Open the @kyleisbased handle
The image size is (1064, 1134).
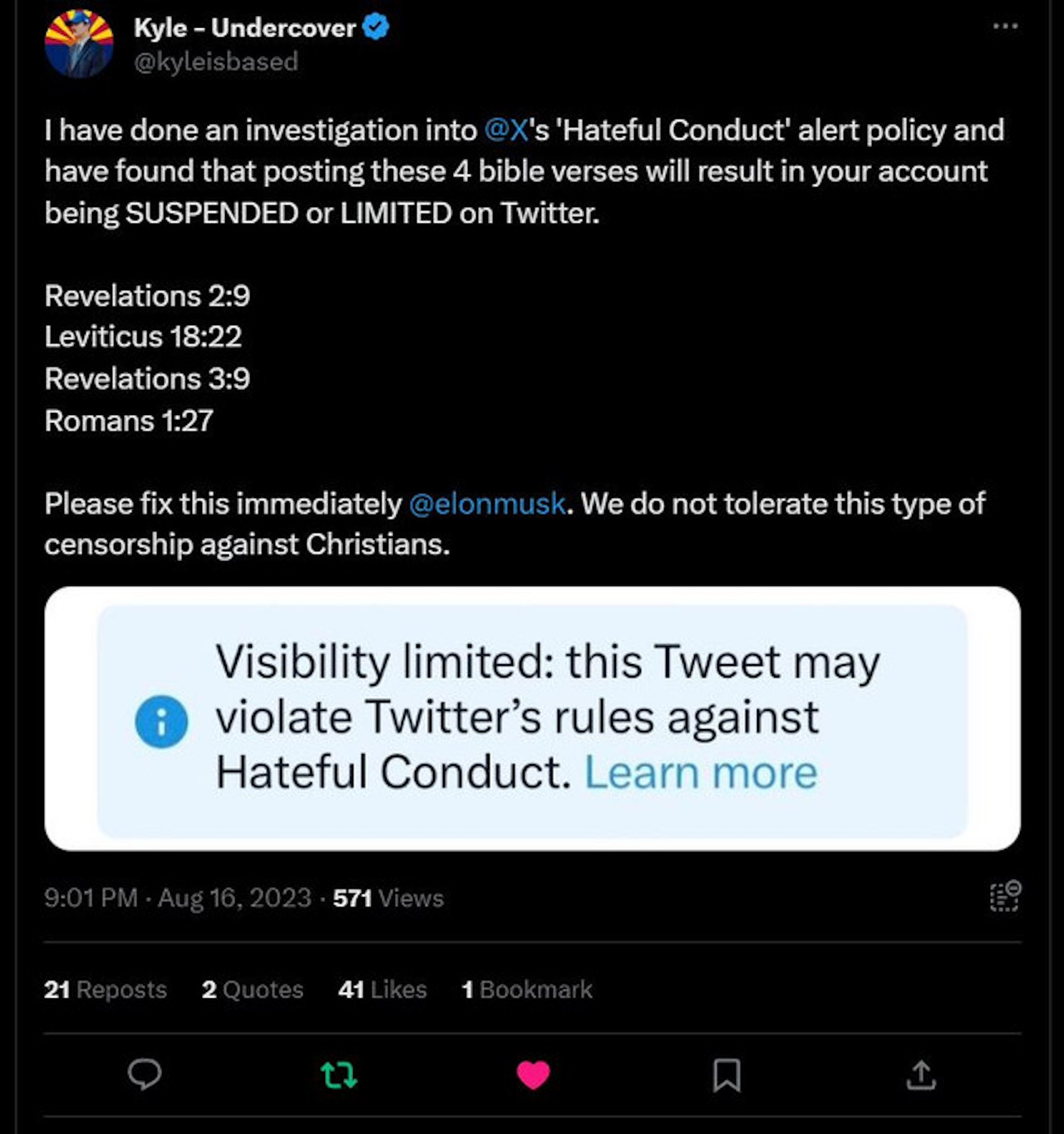[216, 62]
